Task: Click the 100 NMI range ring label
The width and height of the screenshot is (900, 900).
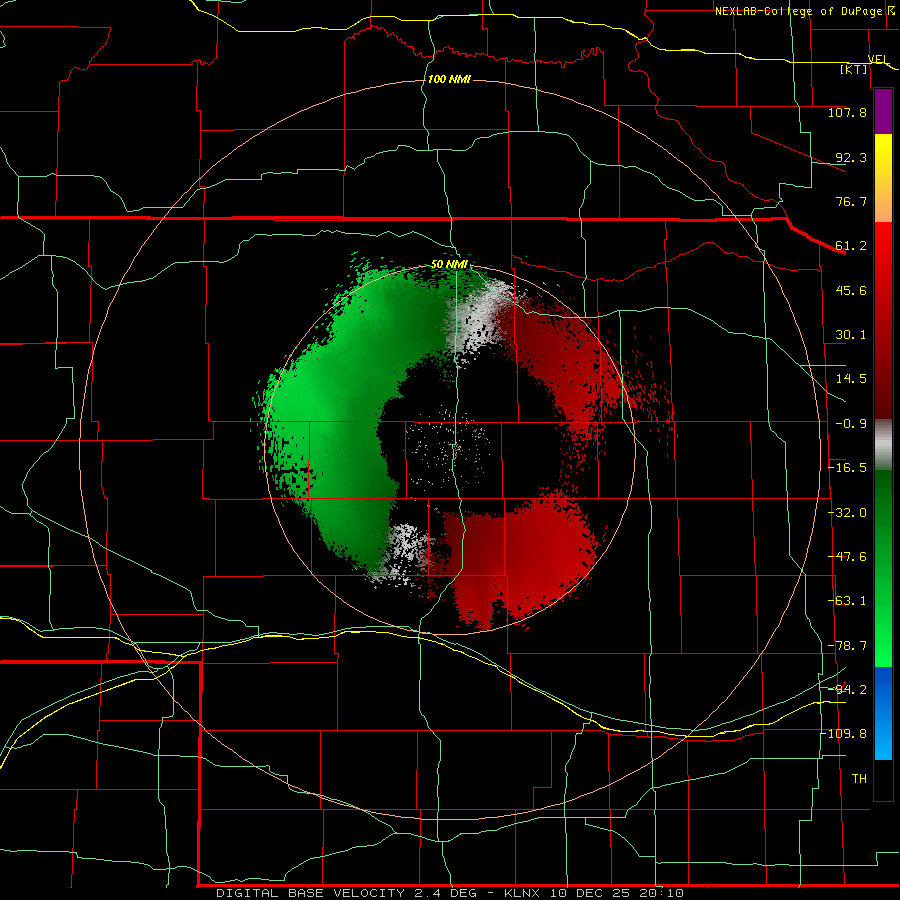Action: 449,79
